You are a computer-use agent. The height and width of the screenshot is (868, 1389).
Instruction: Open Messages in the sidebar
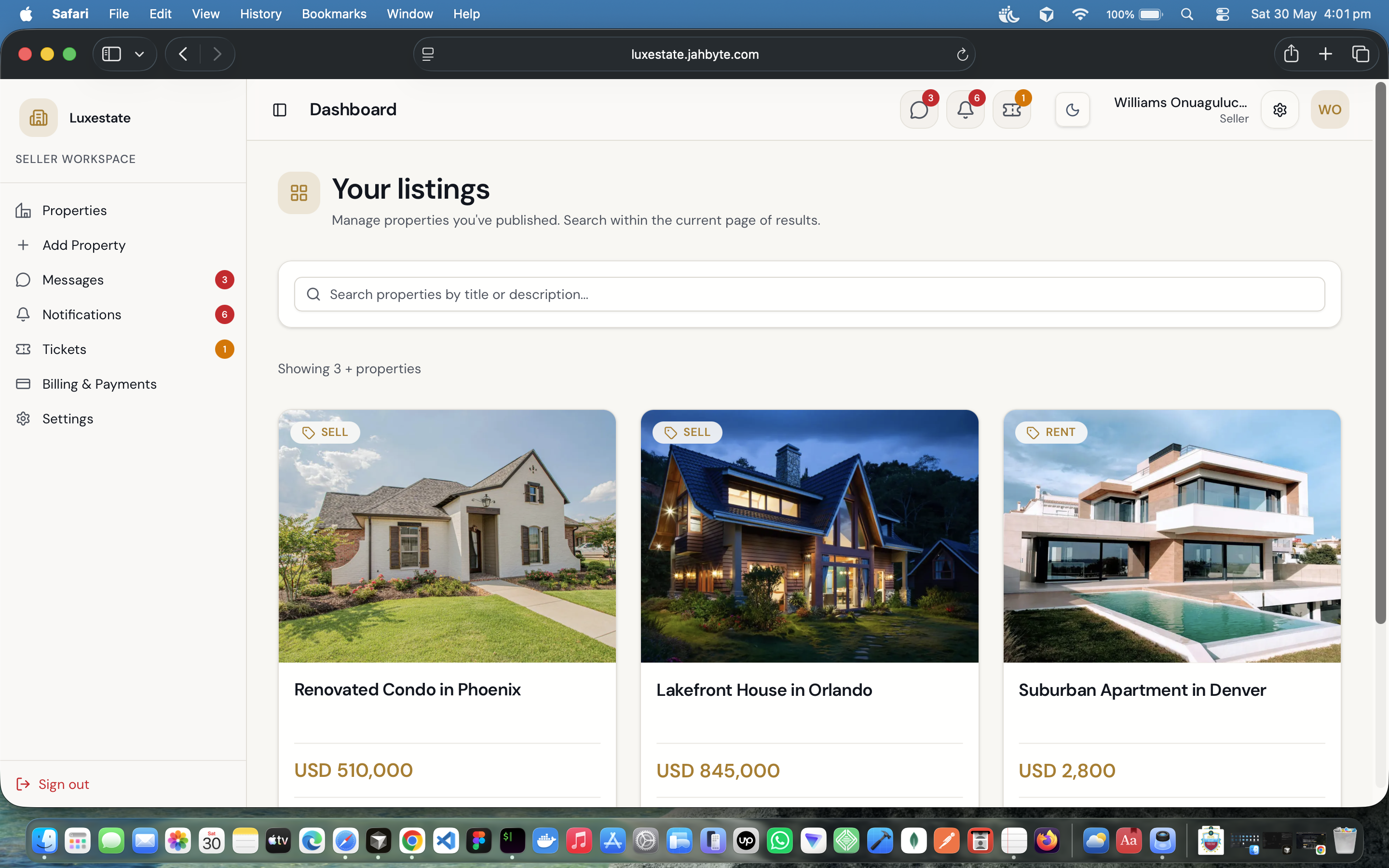point(123,280)
